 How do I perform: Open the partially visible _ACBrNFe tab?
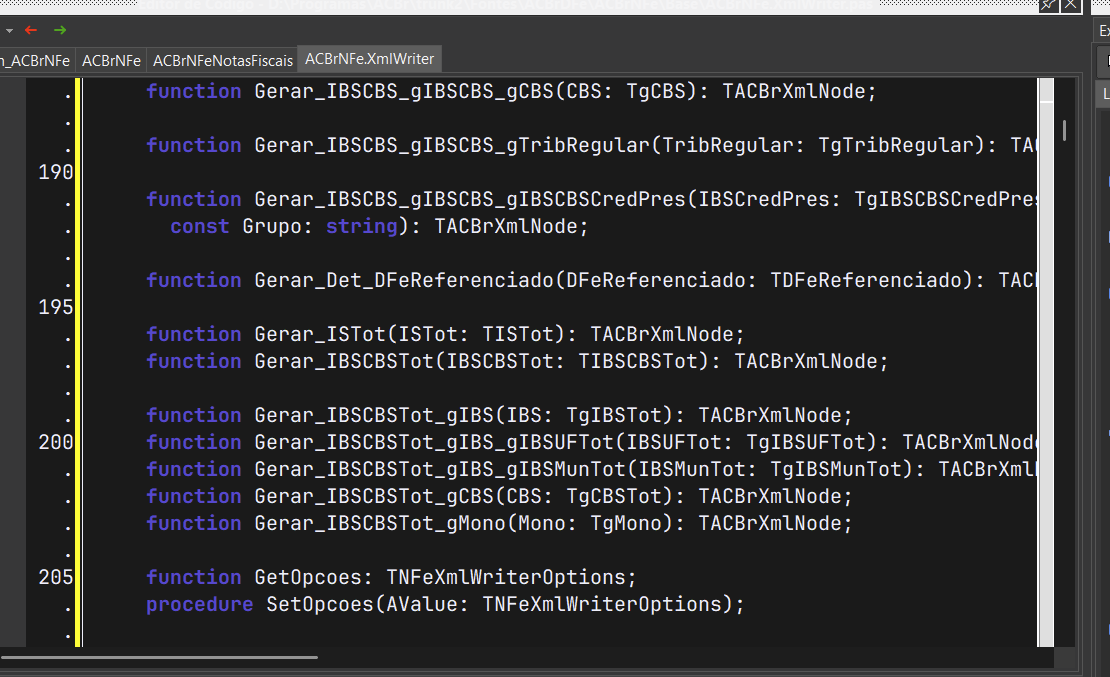[35, 61]
